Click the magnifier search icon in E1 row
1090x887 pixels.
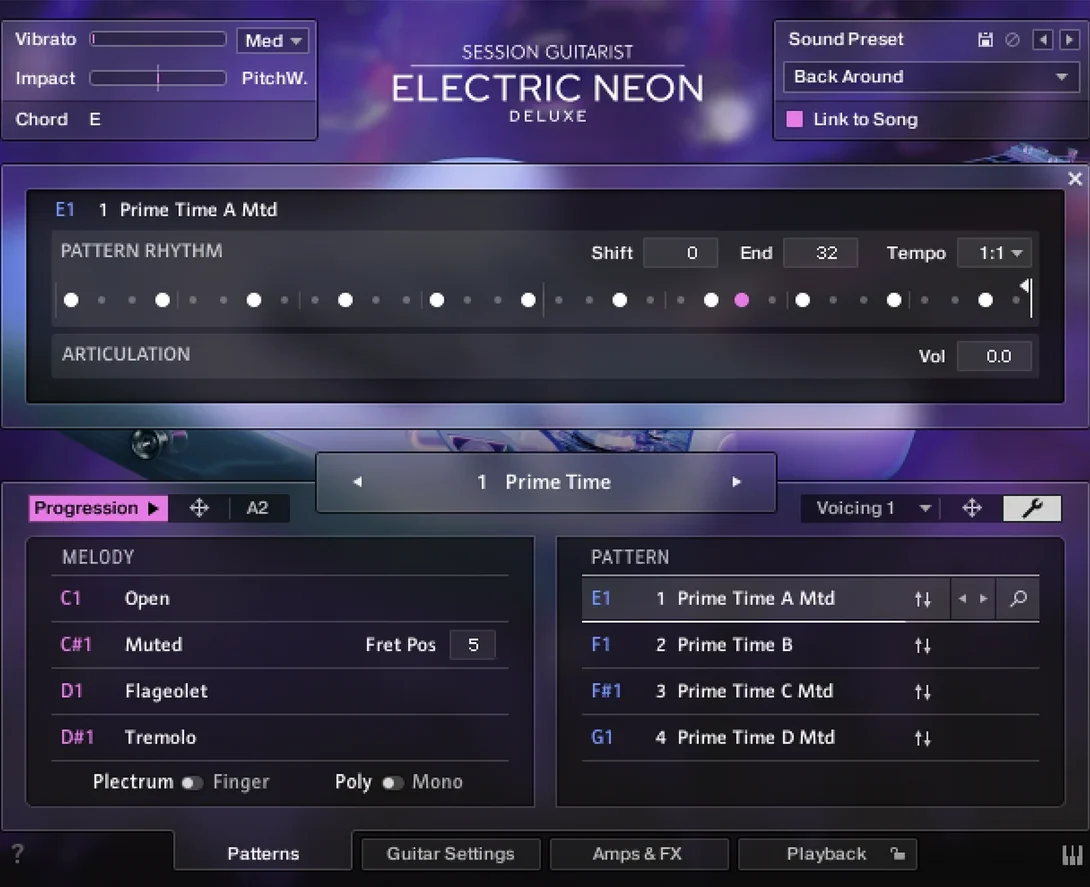1018,599
